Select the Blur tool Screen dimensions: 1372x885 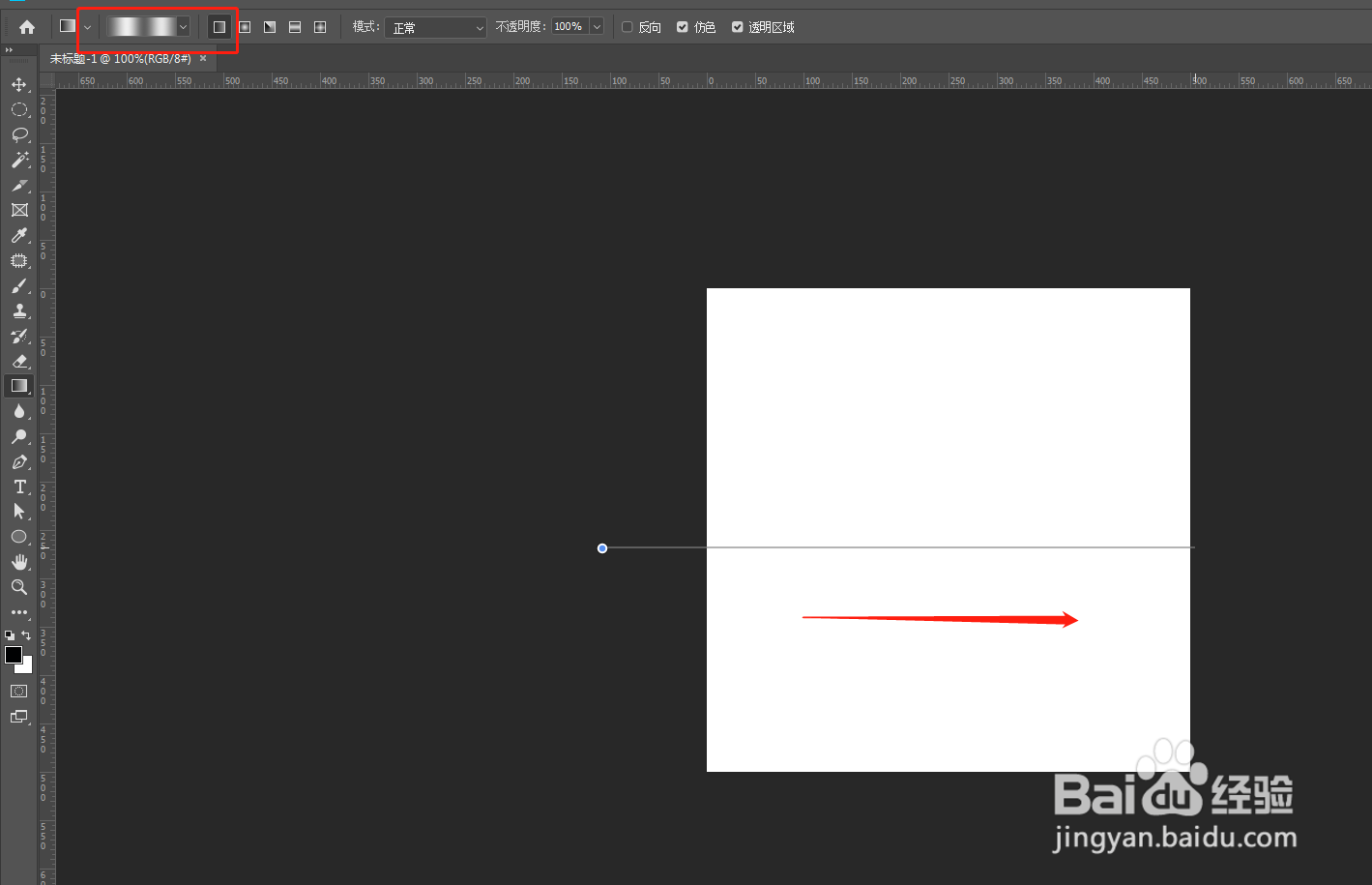coord(19,412)
